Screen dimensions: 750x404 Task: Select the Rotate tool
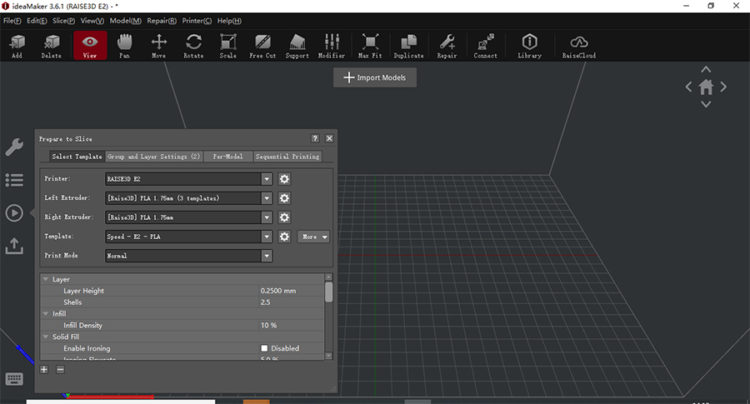(x=193, y=46)
